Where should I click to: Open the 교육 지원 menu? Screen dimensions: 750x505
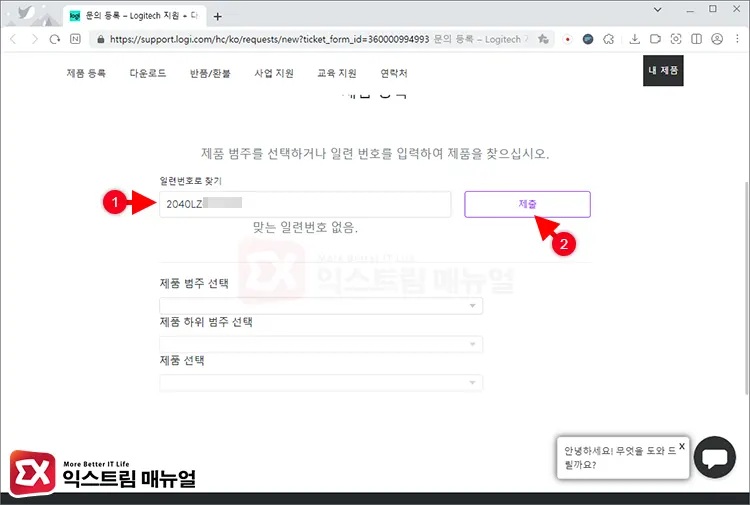point(337,73)
